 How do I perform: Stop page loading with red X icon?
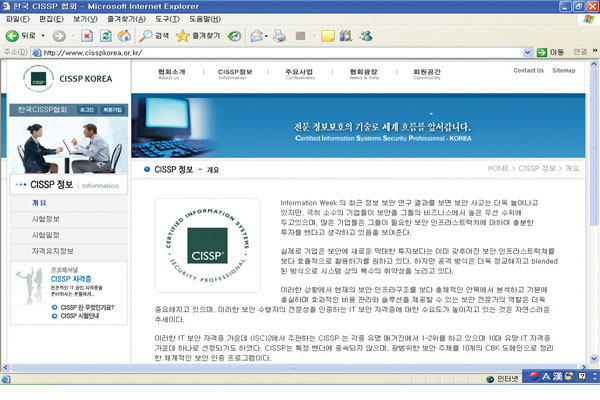(87, 36)
